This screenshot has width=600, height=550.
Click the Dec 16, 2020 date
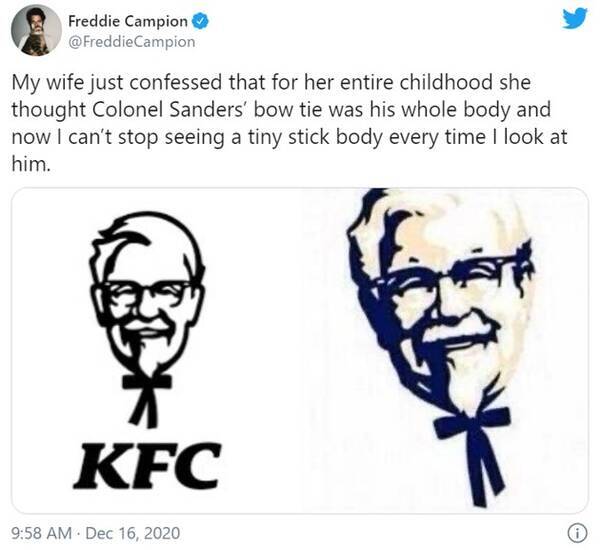pyautogui.click(x=131, y=531)
